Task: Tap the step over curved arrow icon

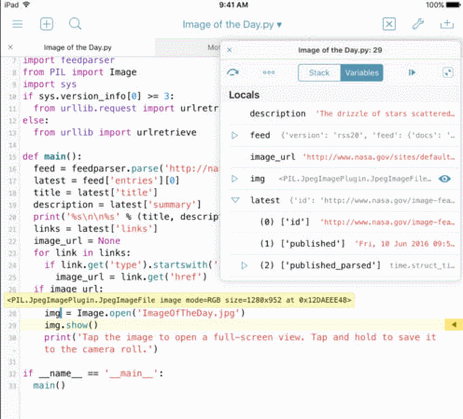Action: 233,72
